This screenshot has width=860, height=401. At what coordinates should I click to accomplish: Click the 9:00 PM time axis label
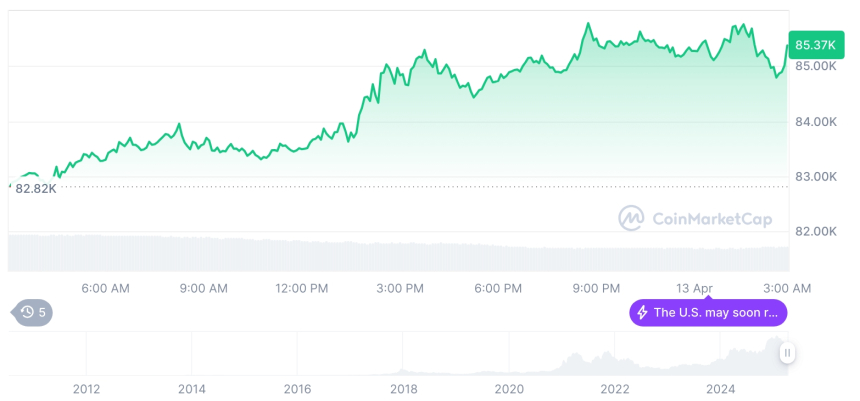[x=596, y=288]
